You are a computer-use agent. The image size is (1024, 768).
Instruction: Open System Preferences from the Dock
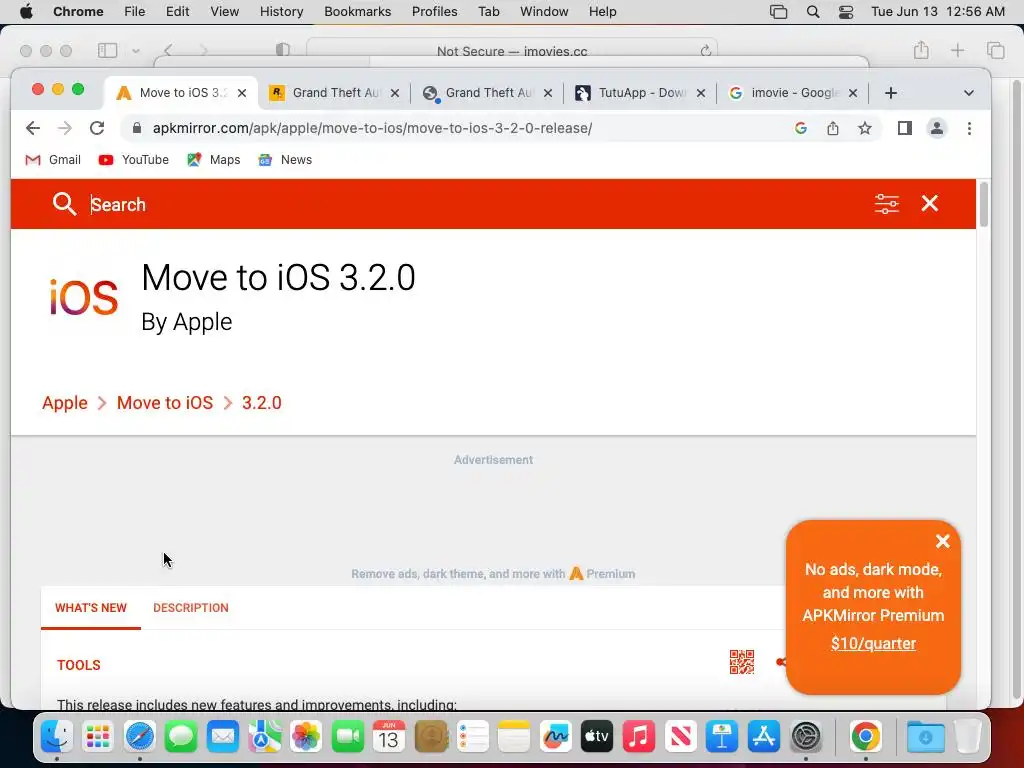[806, 737]
